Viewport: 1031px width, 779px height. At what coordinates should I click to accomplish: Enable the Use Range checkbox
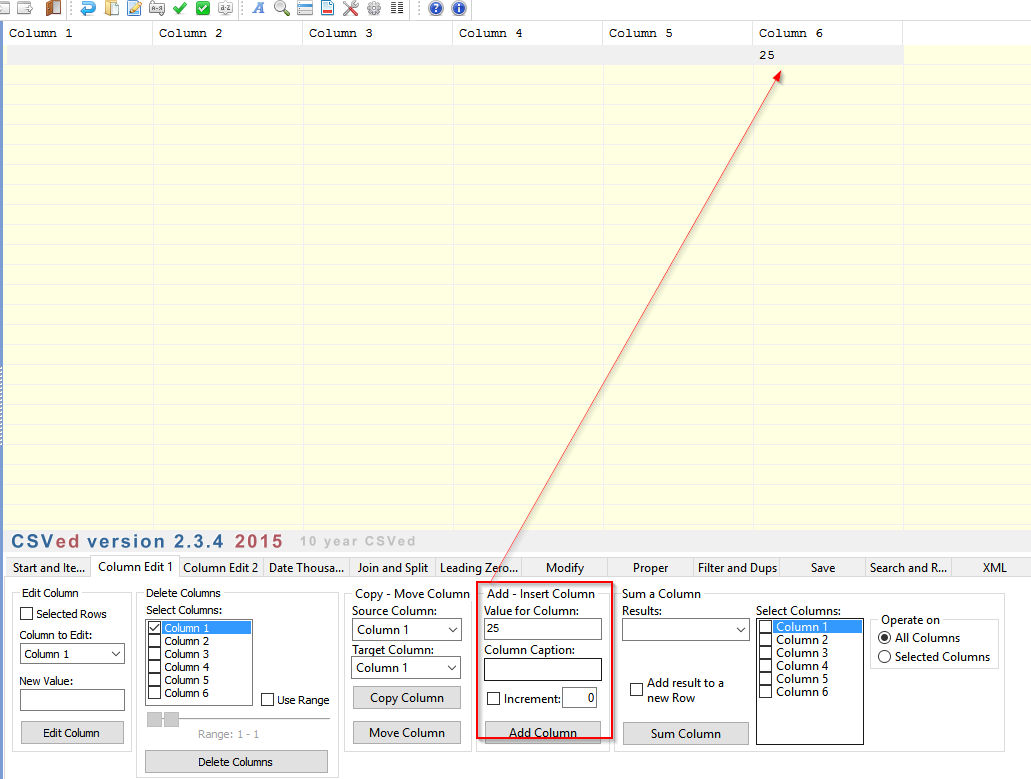point(268,699)
